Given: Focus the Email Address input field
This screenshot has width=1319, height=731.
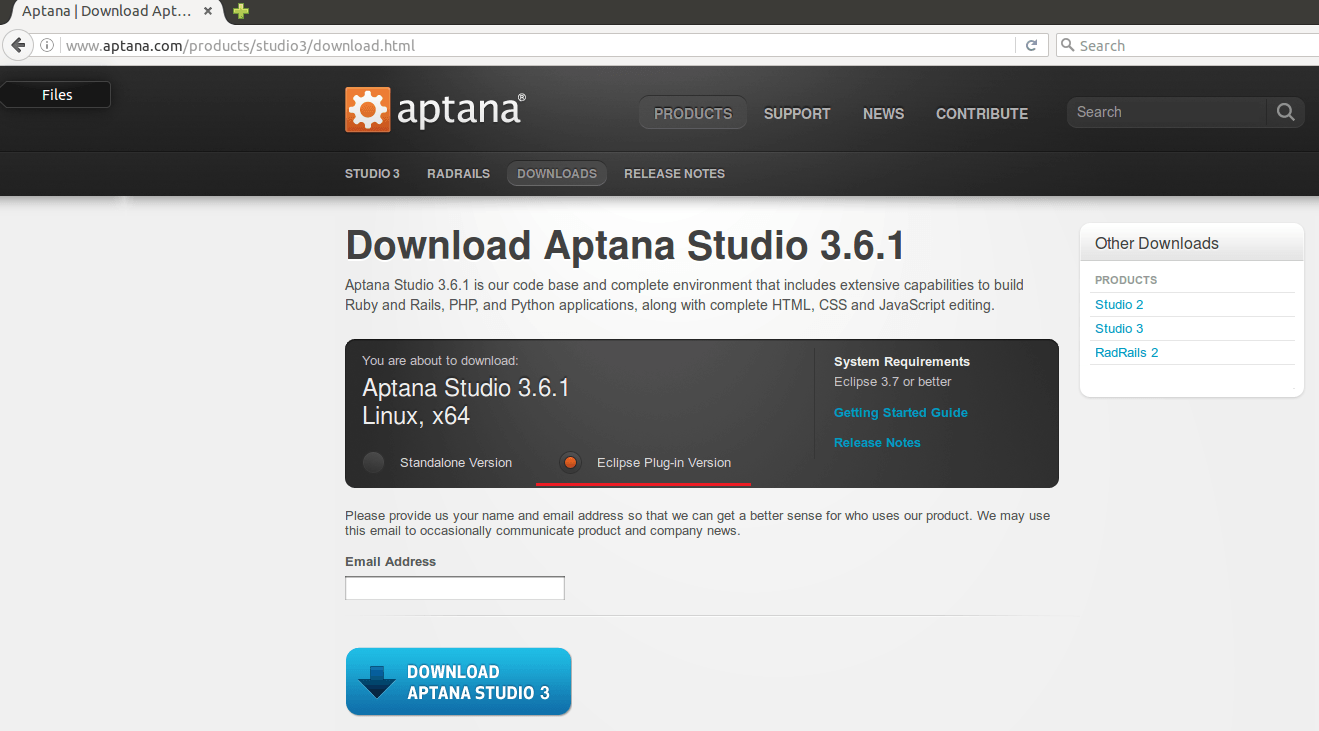Looking at the screenshot, I should click(x=455, y=588).
